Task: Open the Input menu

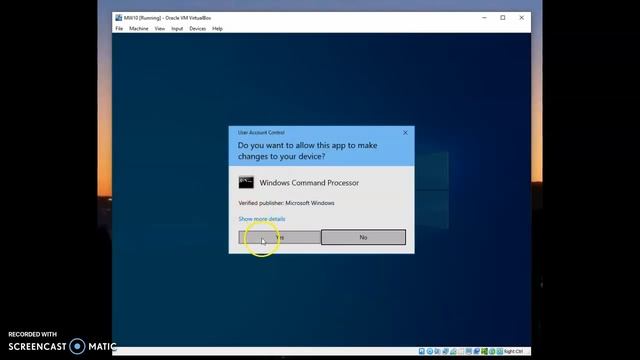Action: click(x=177, y=29)
